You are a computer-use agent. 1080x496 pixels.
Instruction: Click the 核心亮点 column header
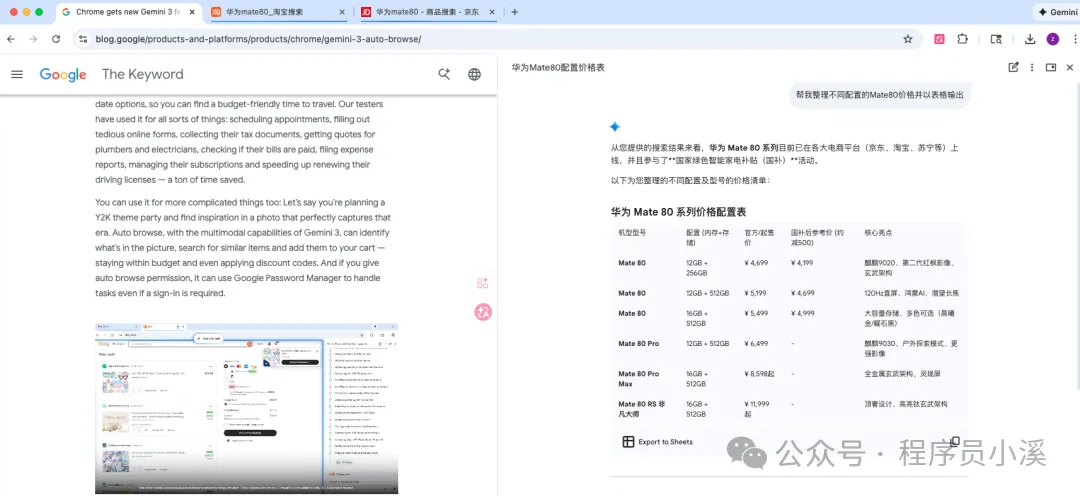point(878,233)
